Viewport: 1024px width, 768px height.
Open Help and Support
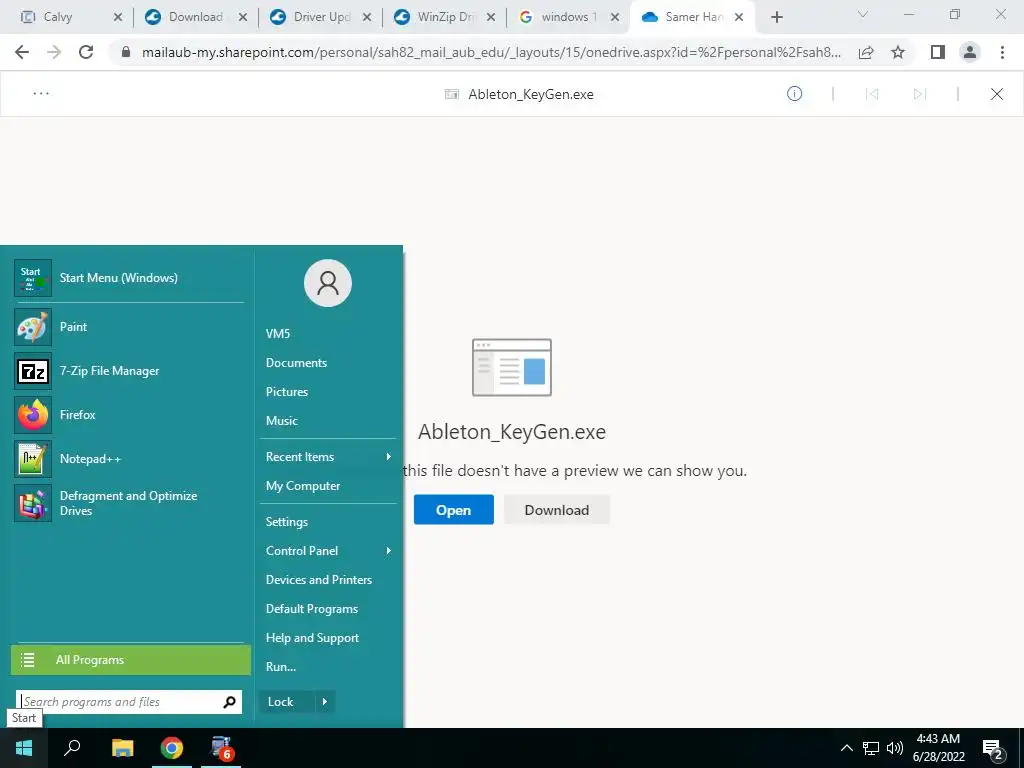(312, 638)
